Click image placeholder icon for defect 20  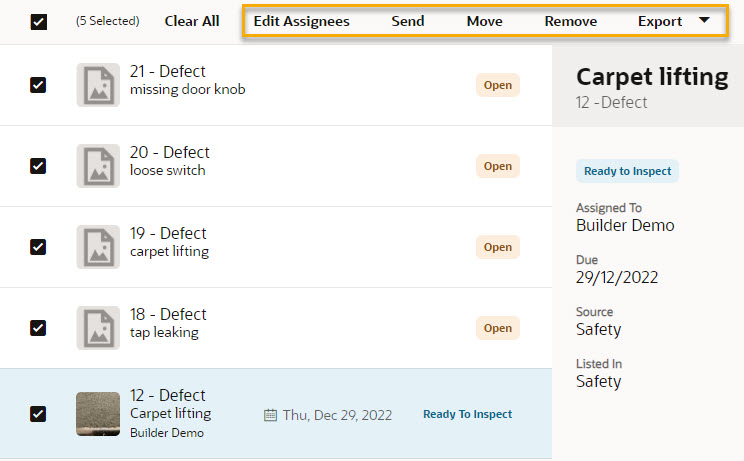[x=98, y=166]
